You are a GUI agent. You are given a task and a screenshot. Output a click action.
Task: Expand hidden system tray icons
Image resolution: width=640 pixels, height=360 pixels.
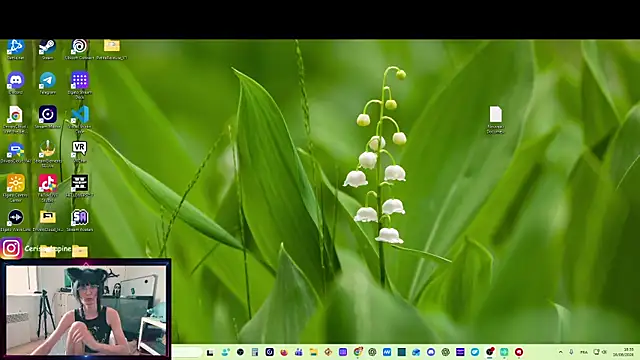(x=560, y=352)
